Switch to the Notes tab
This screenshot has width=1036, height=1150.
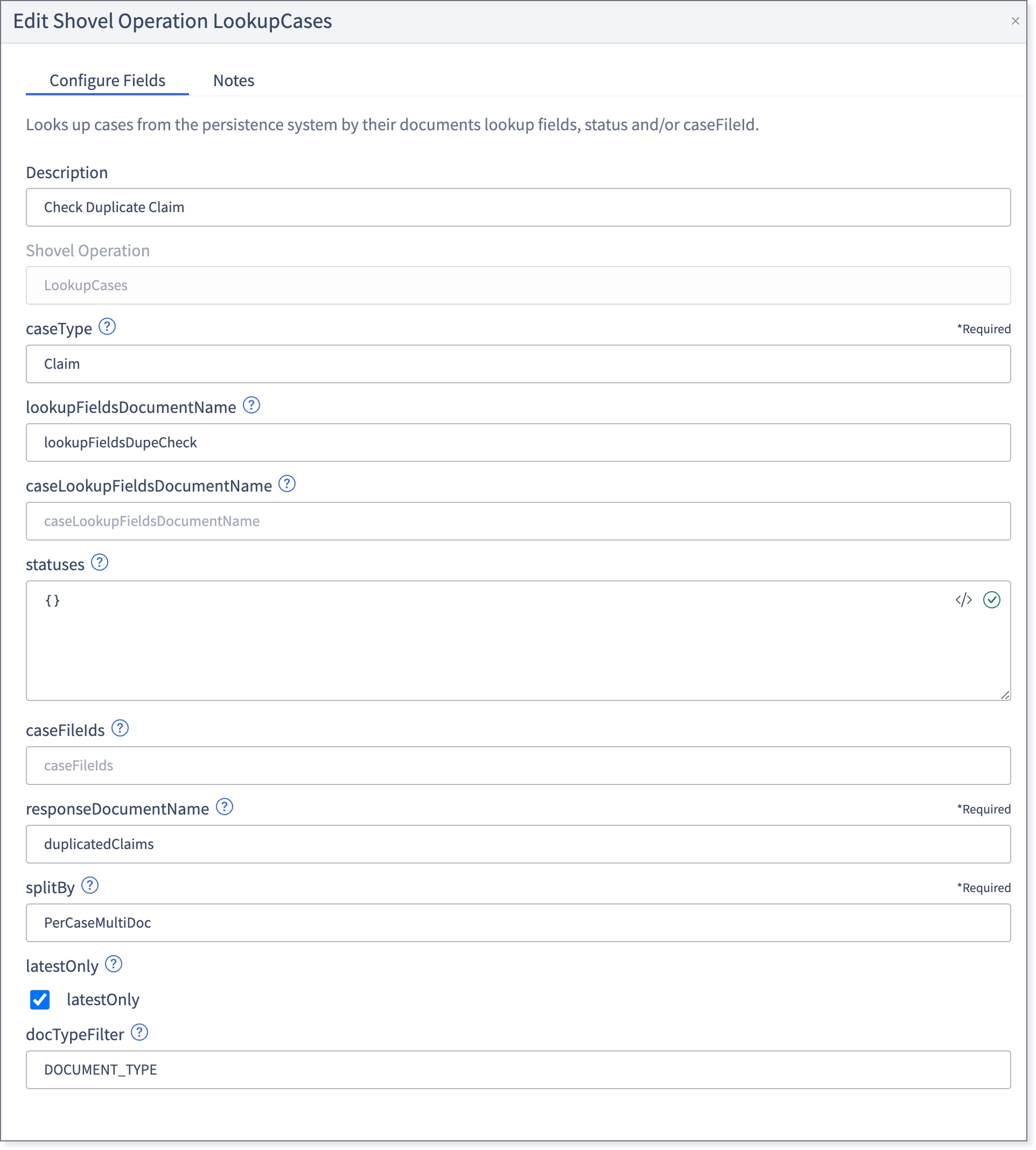click(233, 80)
